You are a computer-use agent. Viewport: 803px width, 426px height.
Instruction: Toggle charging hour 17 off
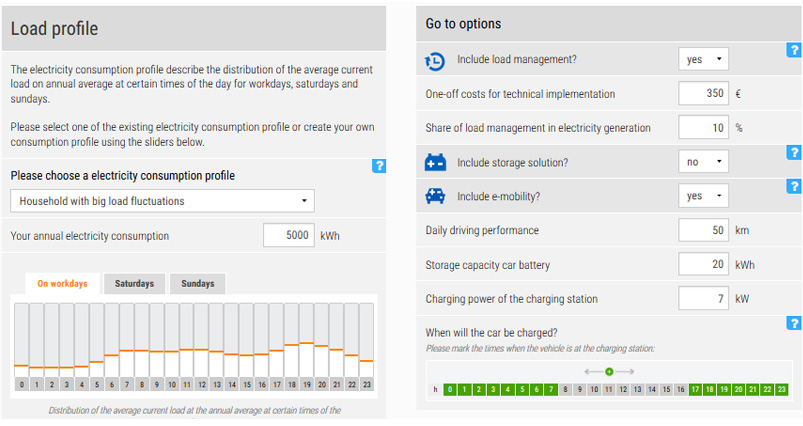coord(695,389)
